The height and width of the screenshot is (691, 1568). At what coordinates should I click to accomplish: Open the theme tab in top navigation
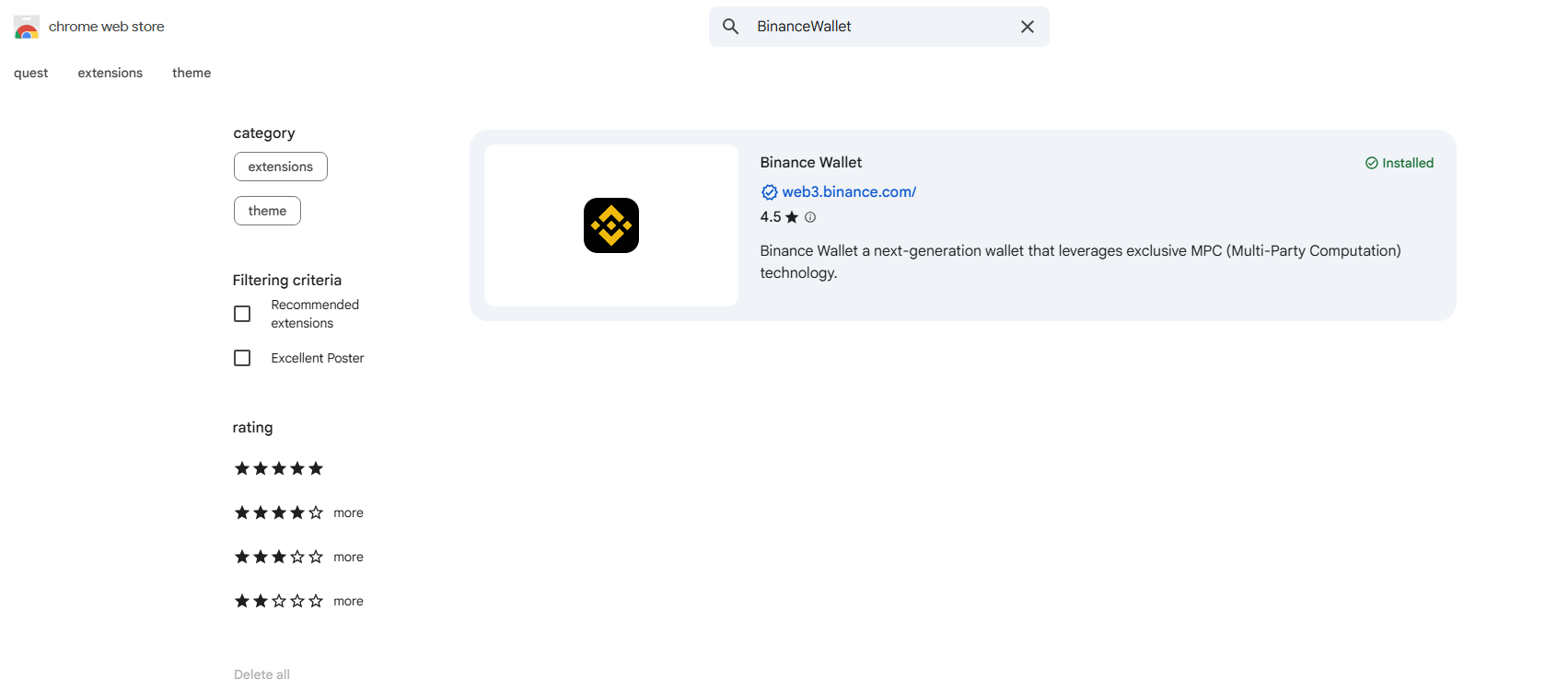(x=192, y=73)
